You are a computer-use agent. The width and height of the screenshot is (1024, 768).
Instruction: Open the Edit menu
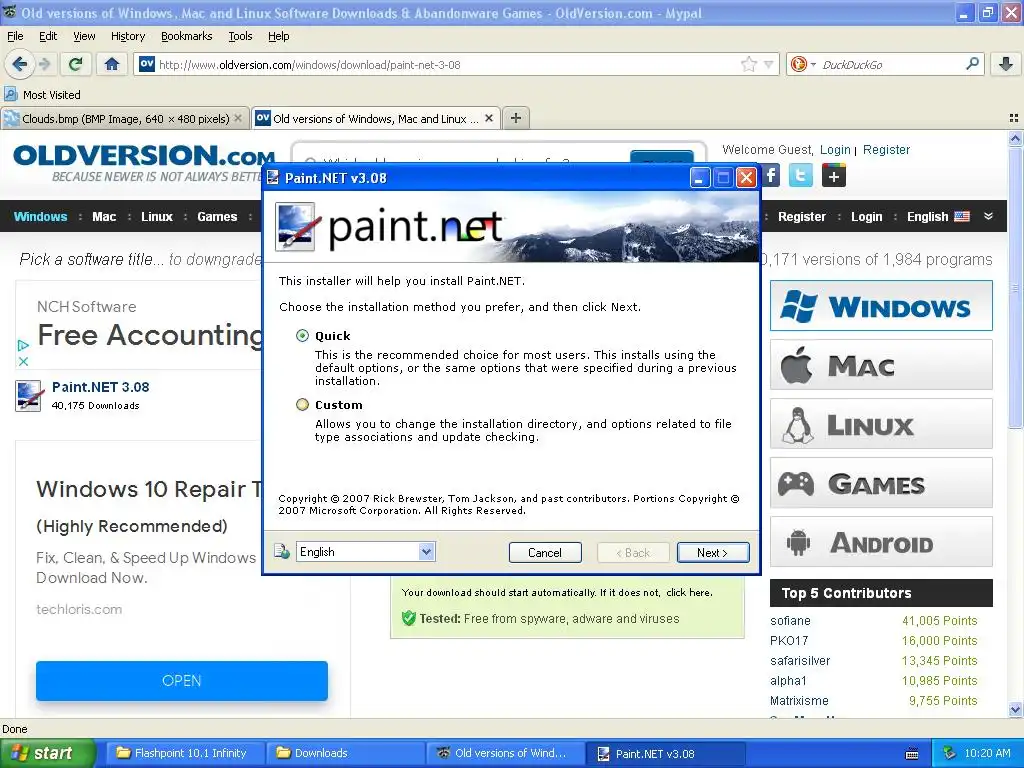[48, 36]
